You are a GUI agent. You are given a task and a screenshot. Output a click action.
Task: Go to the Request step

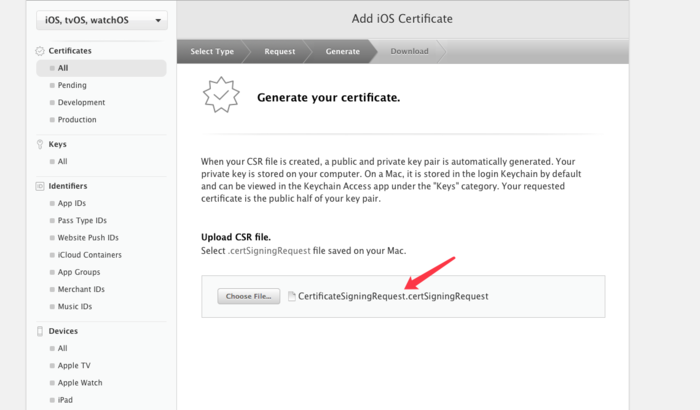tap(279, 51)
